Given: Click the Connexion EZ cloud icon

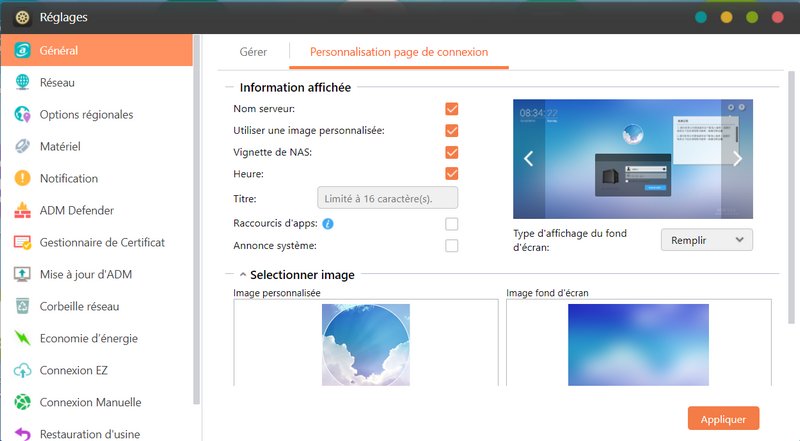Looking at the screenshot, I should (x=22, y=370).
